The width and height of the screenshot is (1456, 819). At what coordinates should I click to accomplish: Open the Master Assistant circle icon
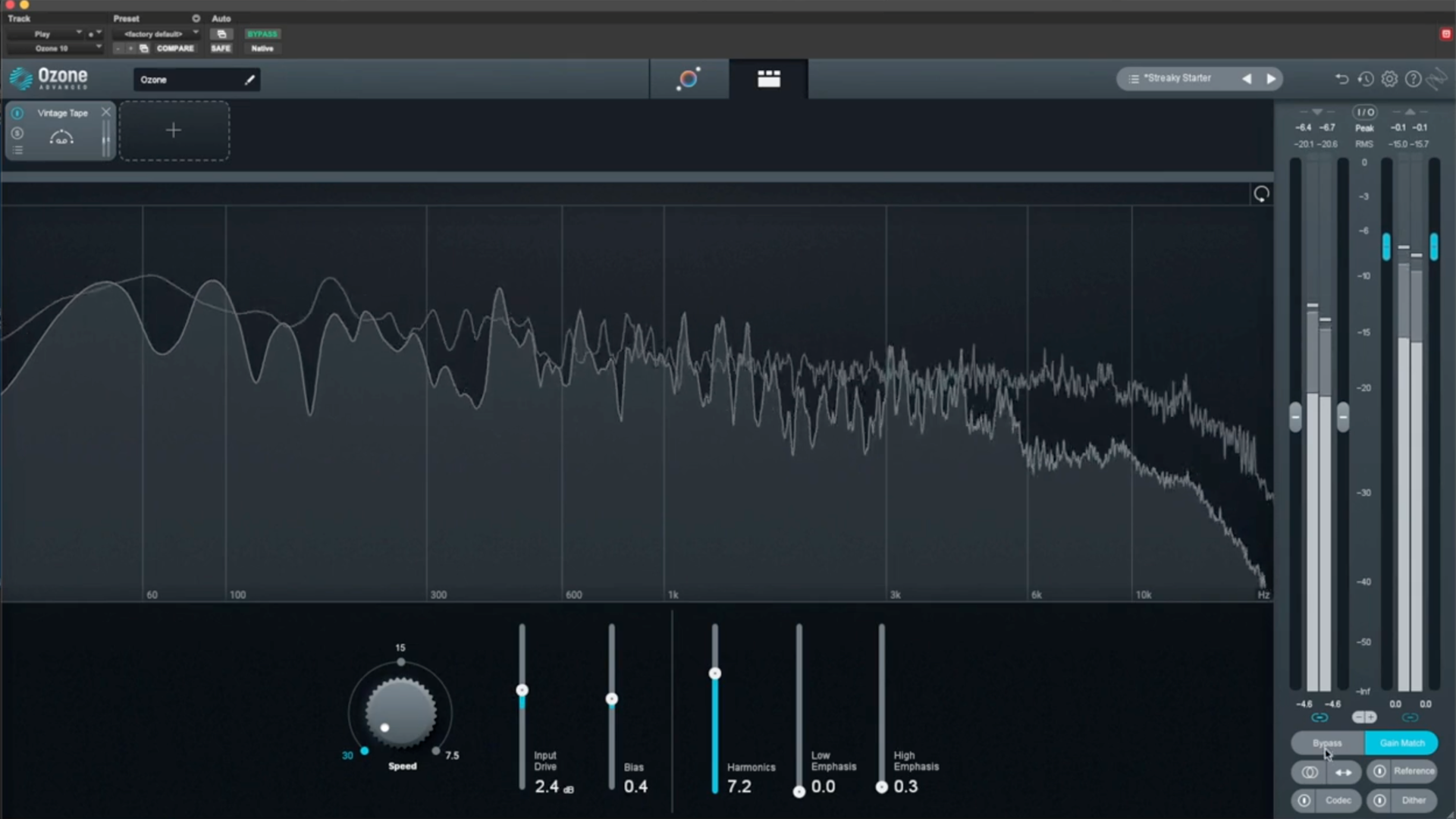coord(689,79)
